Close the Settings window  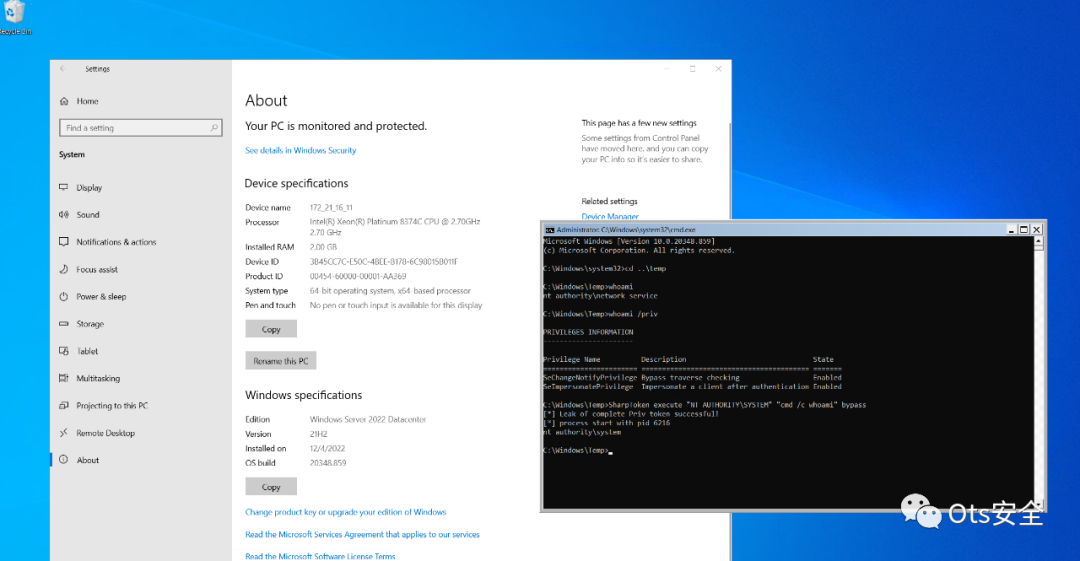(x=718, y=69)
